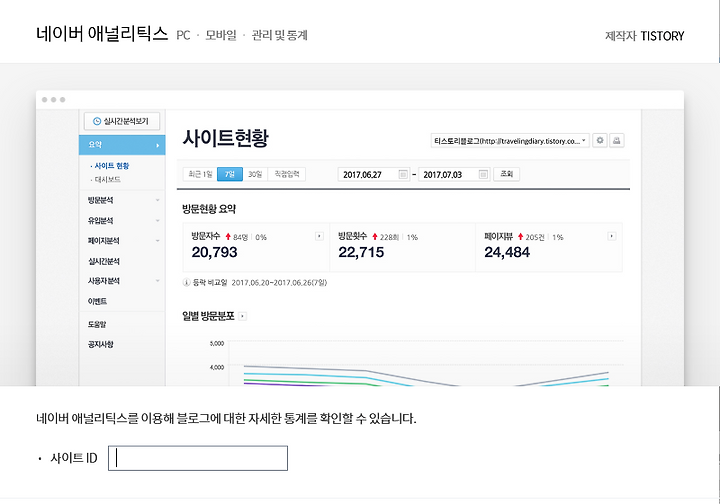Click the end date field 2017.07.03
Viewport: 720px width, 504px height.
coord(454,174)
